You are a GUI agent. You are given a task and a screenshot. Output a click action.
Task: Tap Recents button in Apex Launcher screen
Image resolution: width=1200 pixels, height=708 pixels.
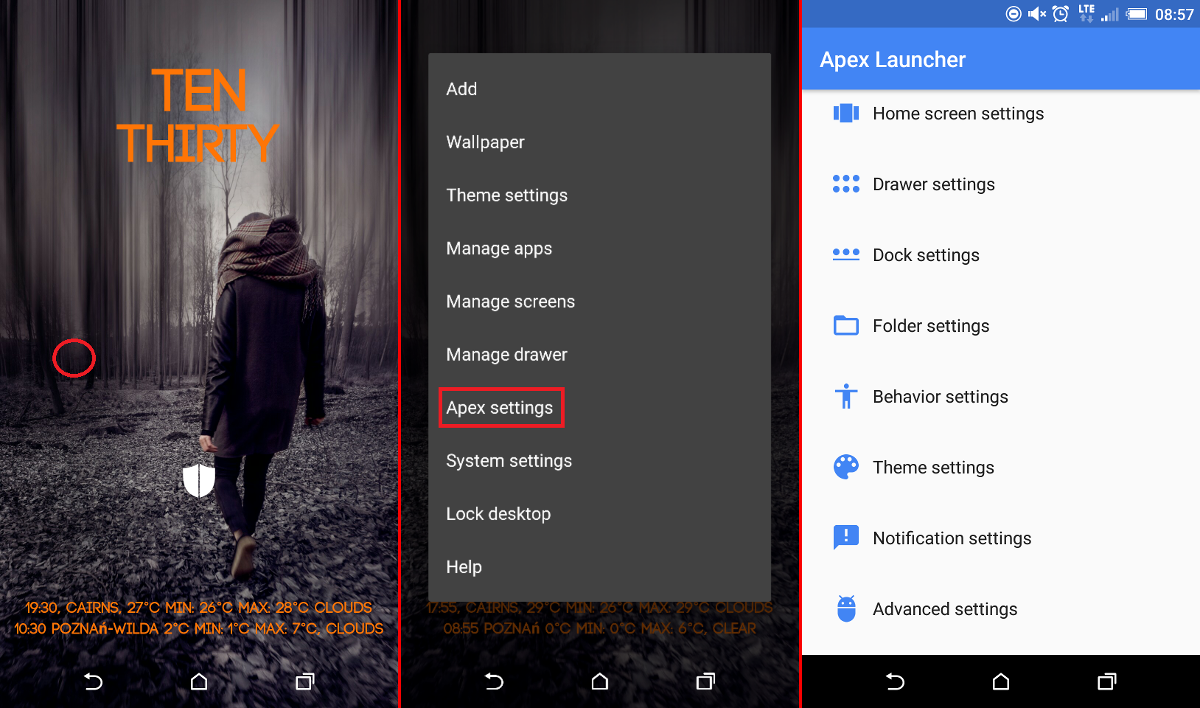(1107, 682)
